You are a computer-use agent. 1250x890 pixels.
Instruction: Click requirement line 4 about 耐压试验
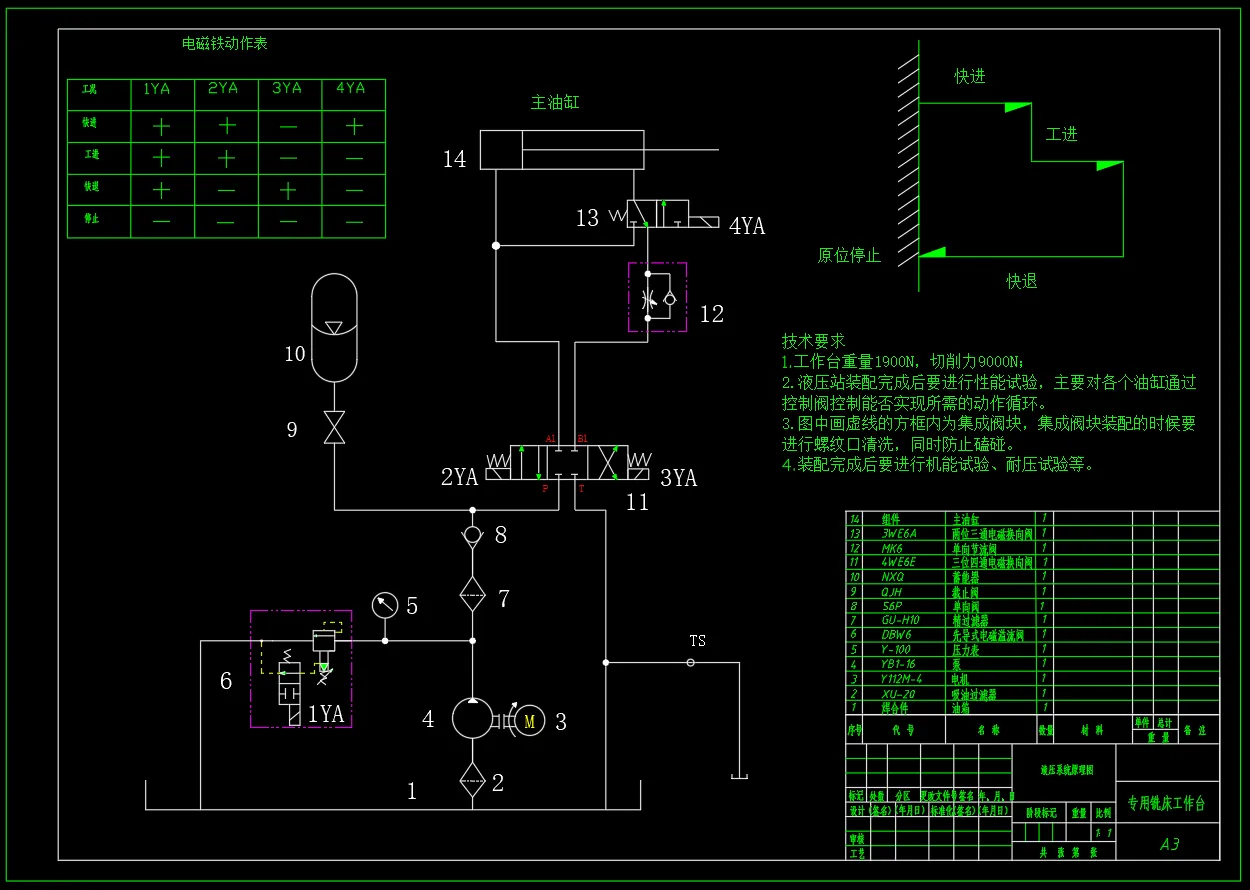pos(939,464)
